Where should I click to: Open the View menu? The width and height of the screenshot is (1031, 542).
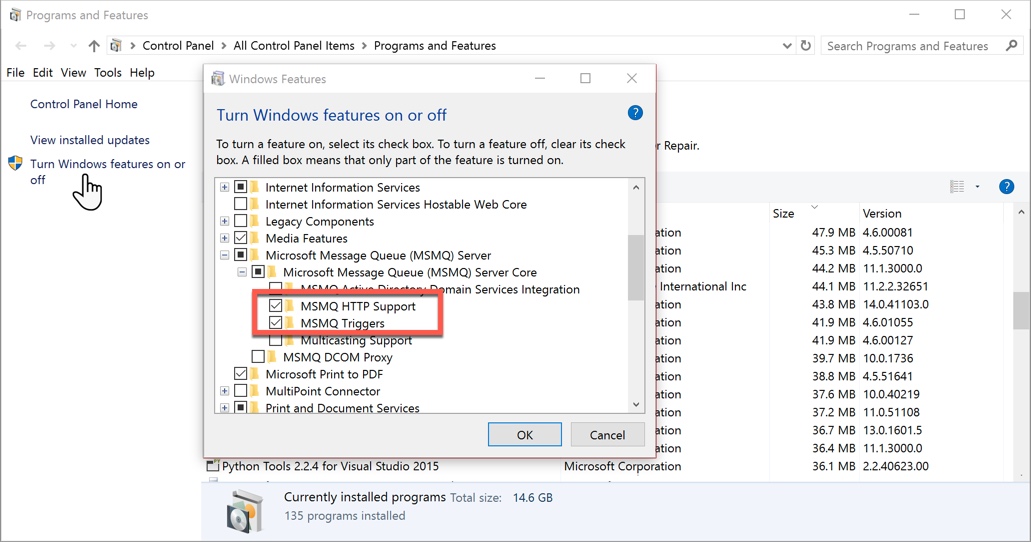click(73, 73)
